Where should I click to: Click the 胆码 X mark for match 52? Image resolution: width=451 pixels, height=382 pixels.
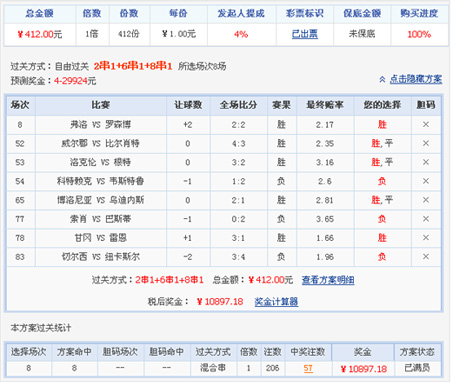coord(426,143)
